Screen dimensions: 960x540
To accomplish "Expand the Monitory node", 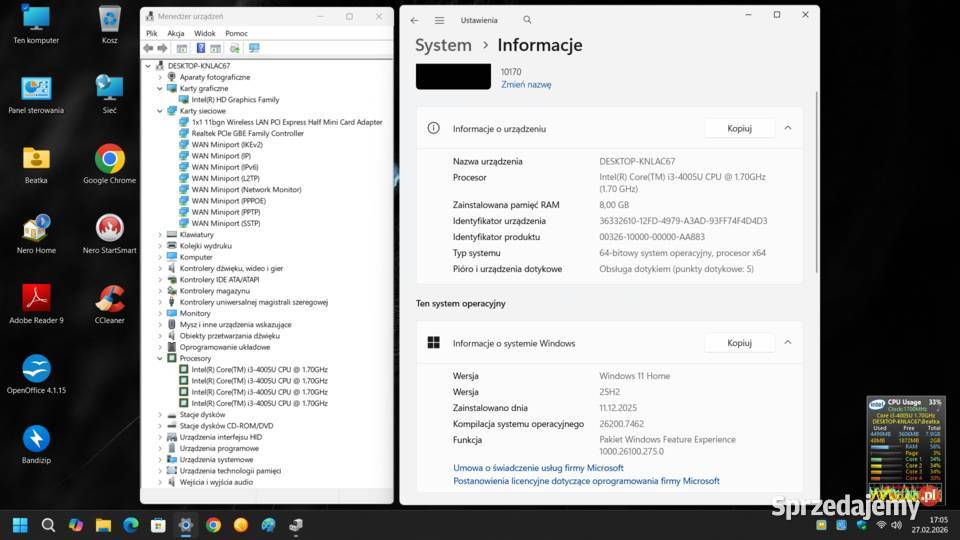I will [x=160, y=313].
